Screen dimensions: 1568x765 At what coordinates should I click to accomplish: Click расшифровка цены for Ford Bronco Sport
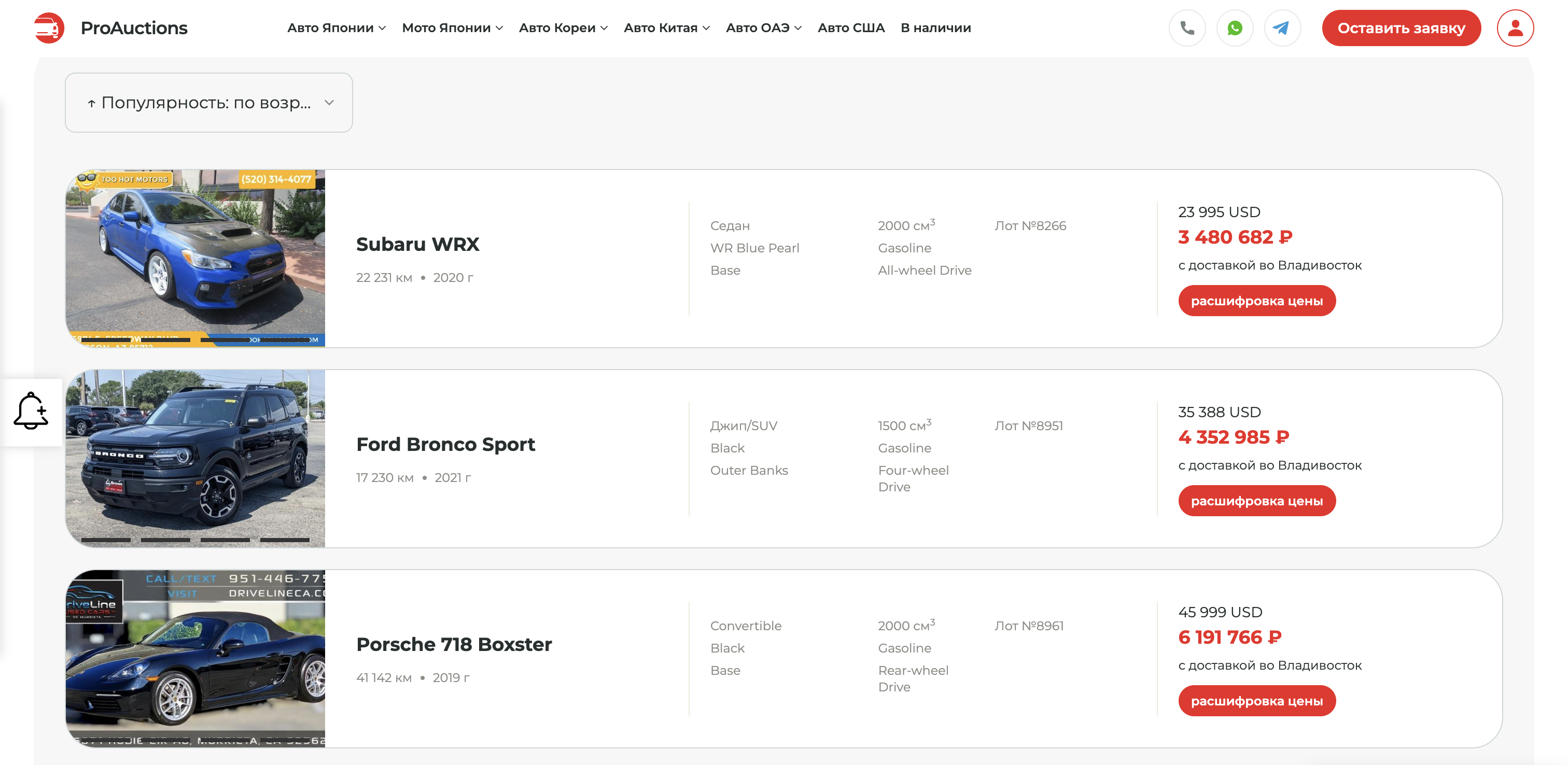[1256, 501]
